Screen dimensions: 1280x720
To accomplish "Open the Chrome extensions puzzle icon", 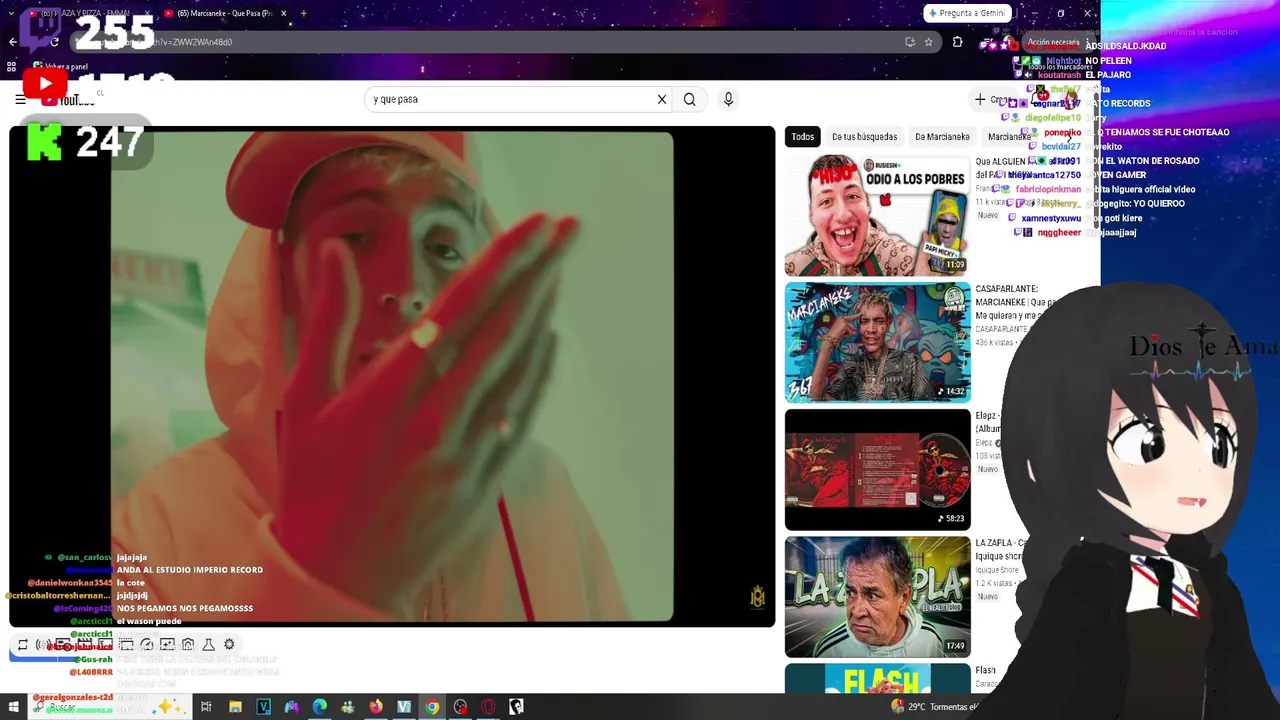I will [957, 42].
